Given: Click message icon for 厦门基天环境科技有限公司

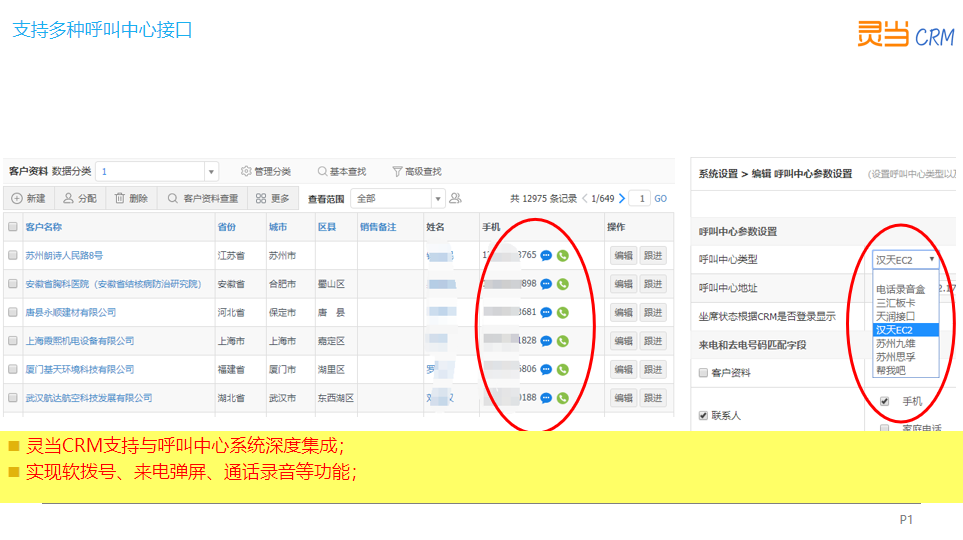Looking at the screenshot, I should pos(546,369).
